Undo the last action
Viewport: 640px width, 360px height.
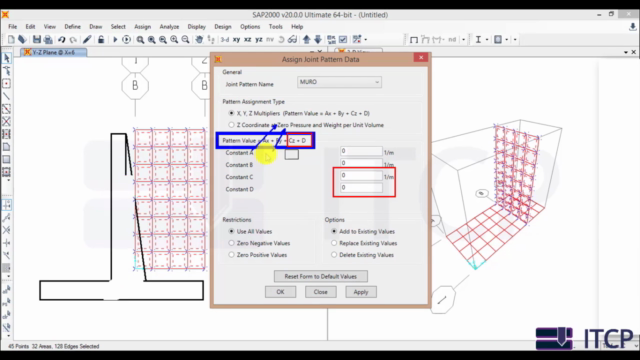click(61, 39)
